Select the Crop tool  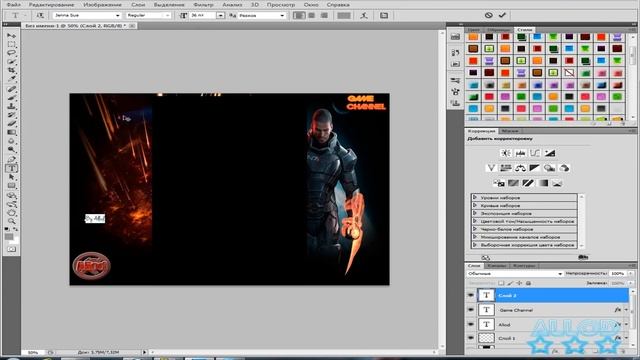(11, 70)
